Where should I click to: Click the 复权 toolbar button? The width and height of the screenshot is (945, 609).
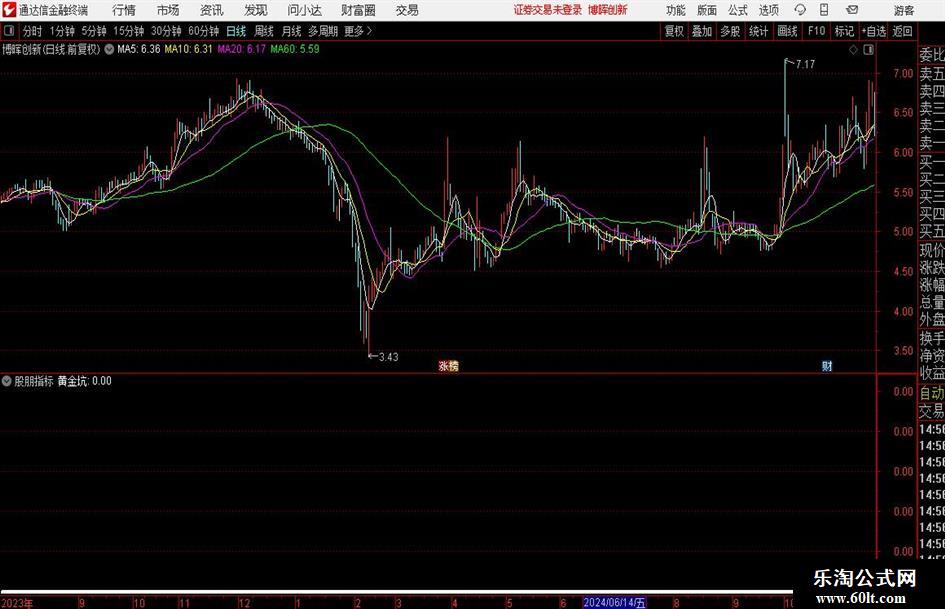coord(674,31)
